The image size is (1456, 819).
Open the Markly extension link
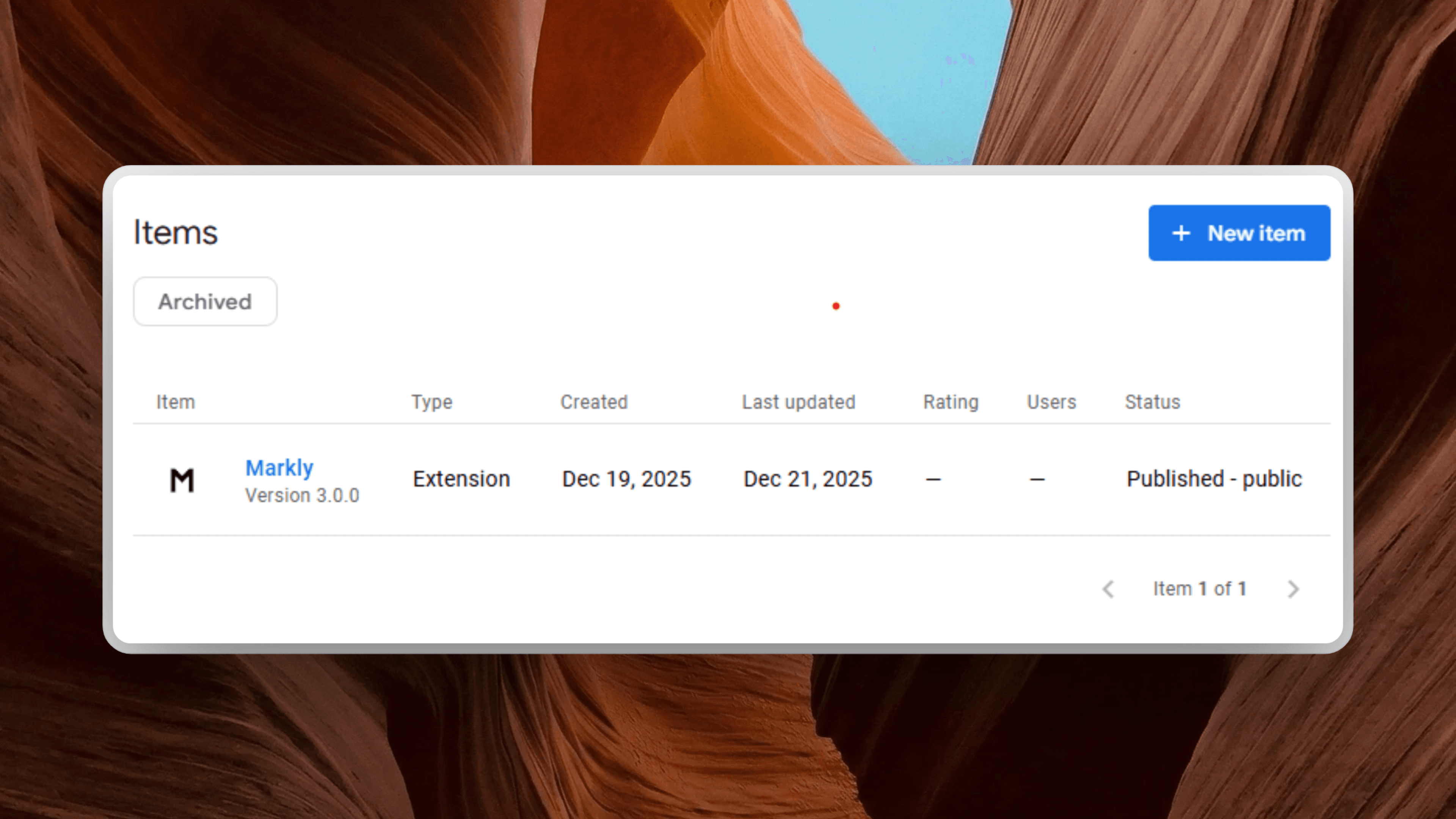click(x=279, y=468)
